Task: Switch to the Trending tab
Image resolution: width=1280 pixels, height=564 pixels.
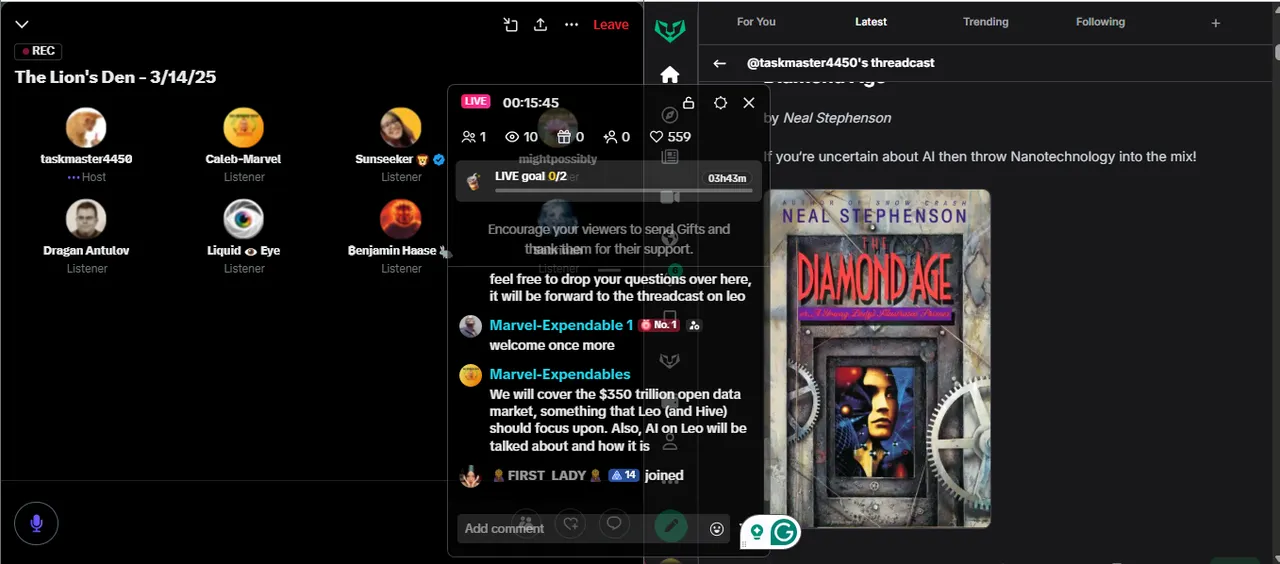Action: (986, 22)
